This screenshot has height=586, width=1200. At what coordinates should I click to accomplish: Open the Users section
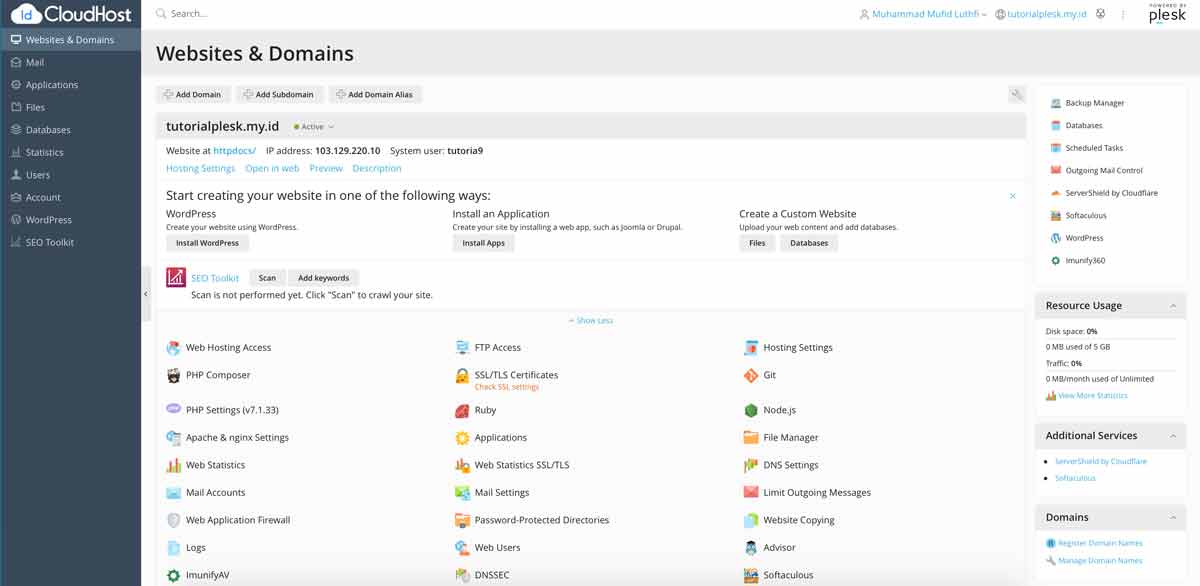click(38, 174)
